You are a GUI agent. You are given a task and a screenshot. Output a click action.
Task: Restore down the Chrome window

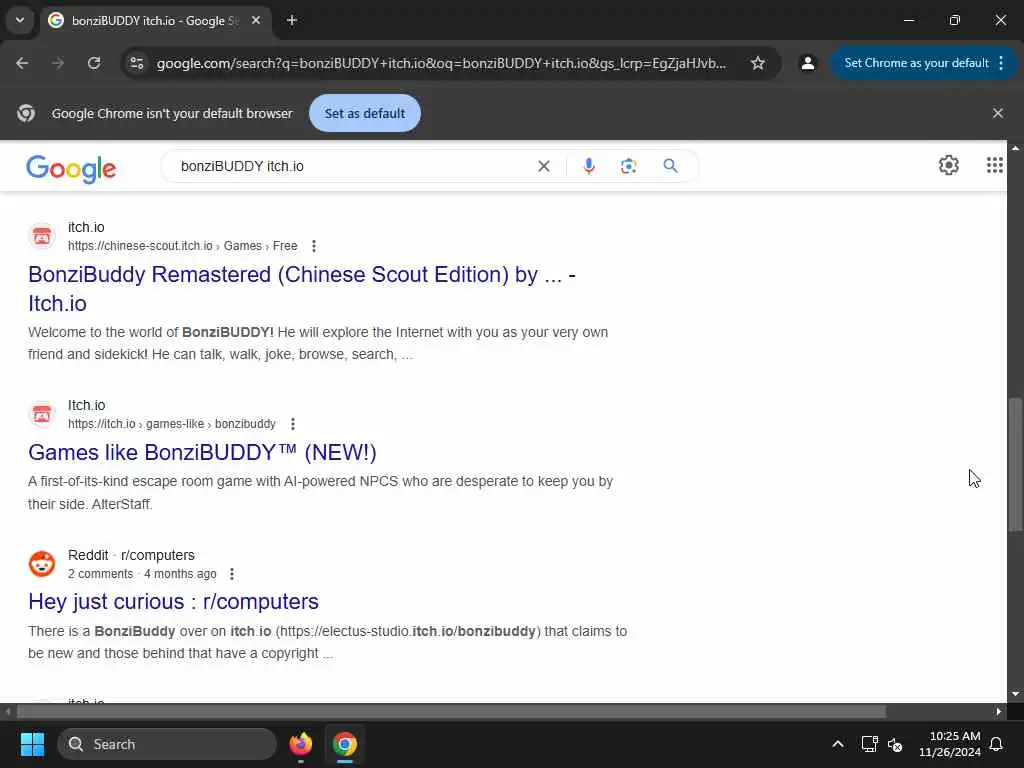pos(955,20)
